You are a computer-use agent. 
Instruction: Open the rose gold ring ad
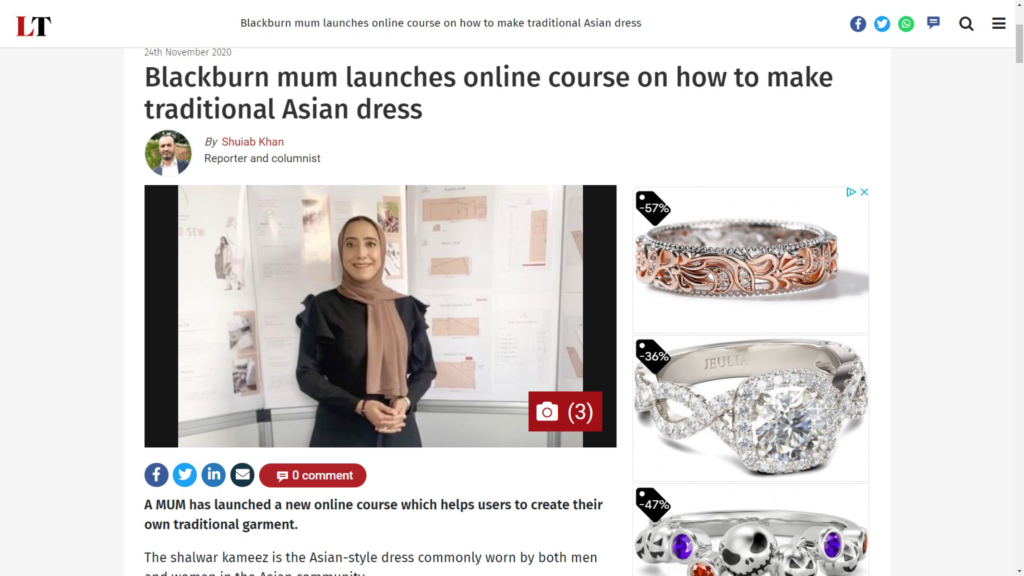click(x=751, y=260)
